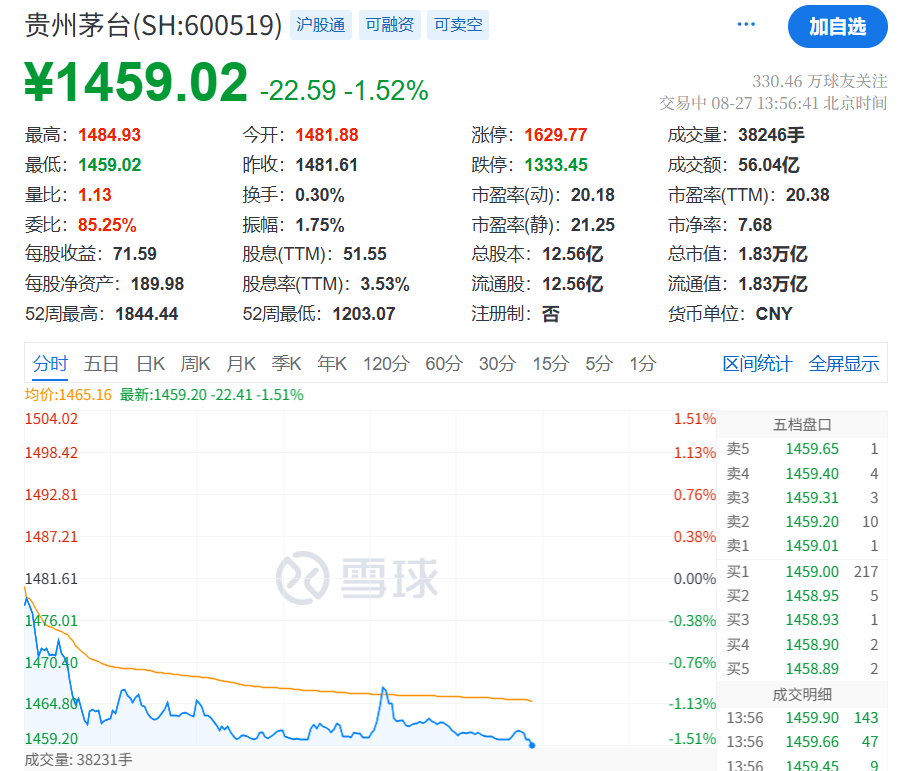Click the trade detail row 1459.66 47
The width and height of the screenshot is (900, 771).
click(x=802, y=742)
